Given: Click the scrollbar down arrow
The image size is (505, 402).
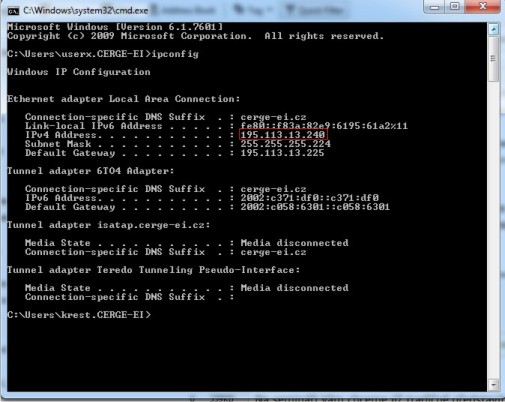Looking at the screenshot, I should coord(494,385).
